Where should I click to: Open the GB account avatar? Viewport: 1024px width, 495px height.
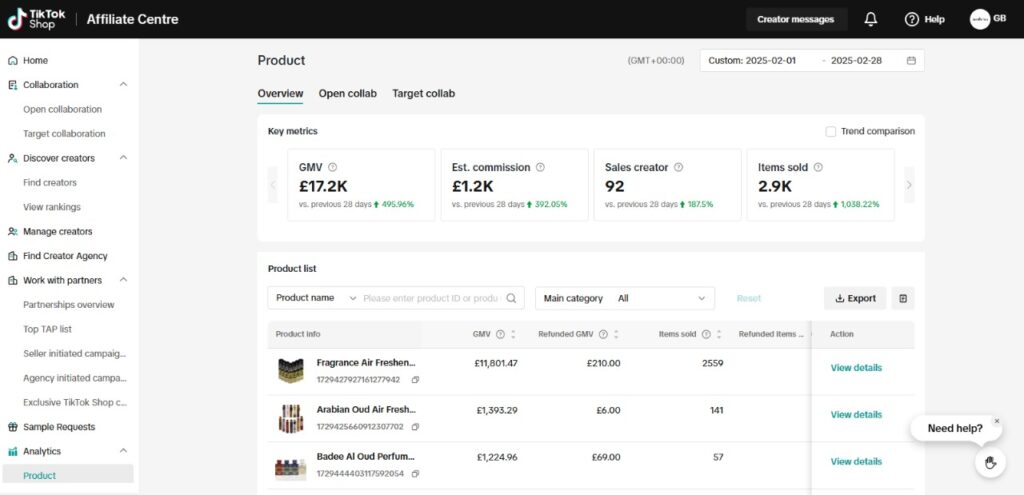tap(980, 19)
